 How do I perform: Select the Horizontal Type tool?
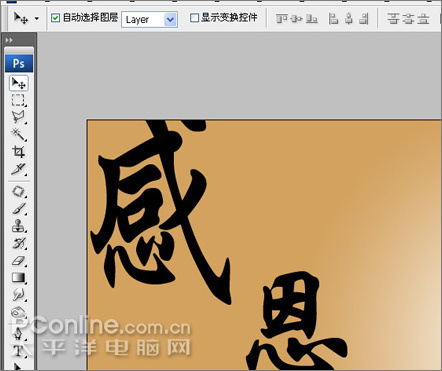click(18, 350)
